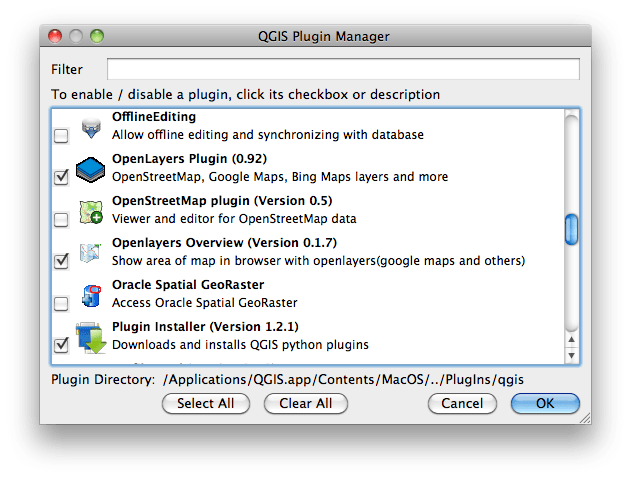Click the OfflineEditing plugin icon

click(x=91, y=127)
